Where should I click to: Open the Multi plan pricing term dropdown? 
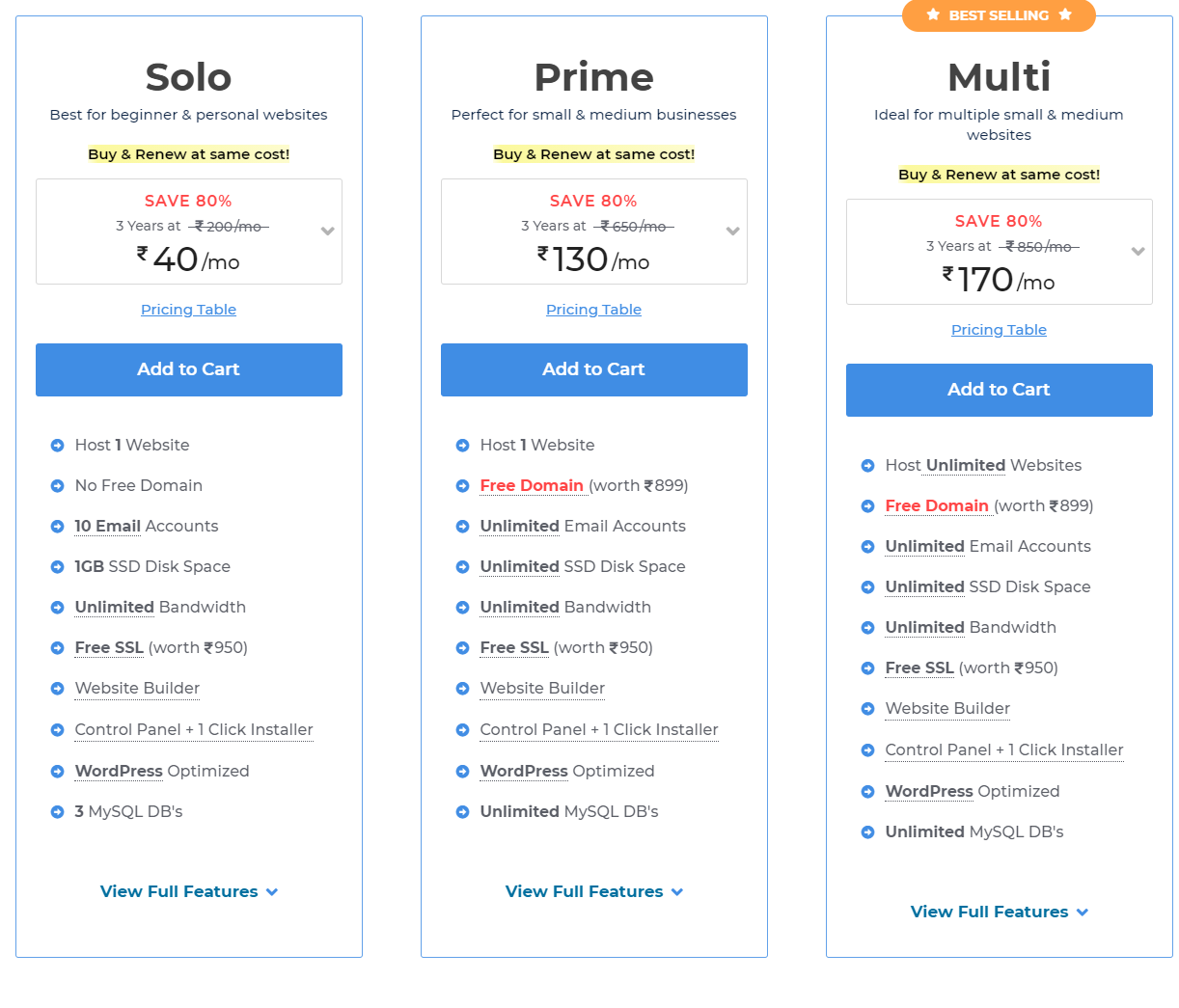point(1138,252)
